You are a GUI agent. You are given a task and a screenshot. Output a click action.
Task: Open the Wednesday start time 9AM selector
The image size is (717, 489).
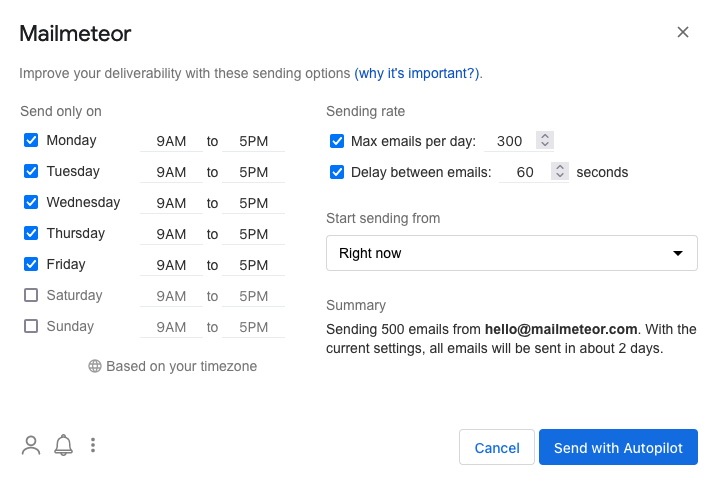(171, 203)
